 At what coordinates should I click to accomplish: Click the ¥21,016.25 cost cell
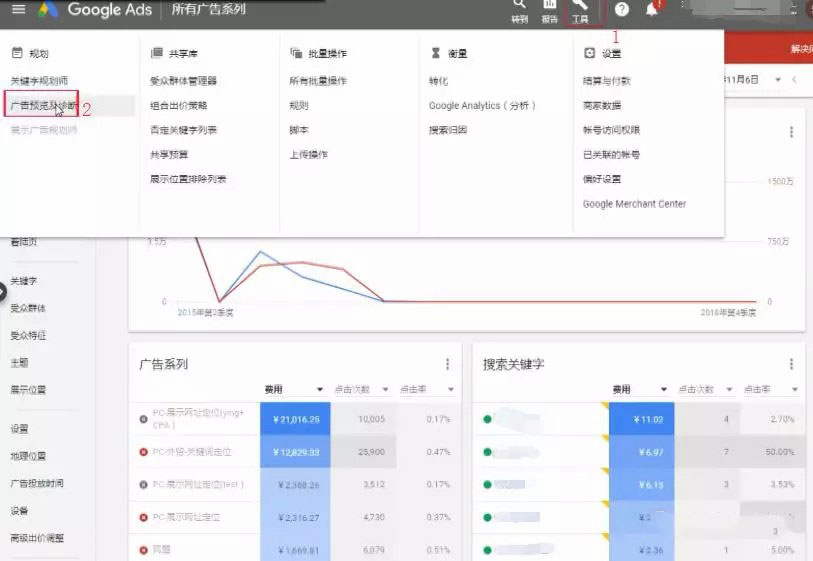(295, 419)
